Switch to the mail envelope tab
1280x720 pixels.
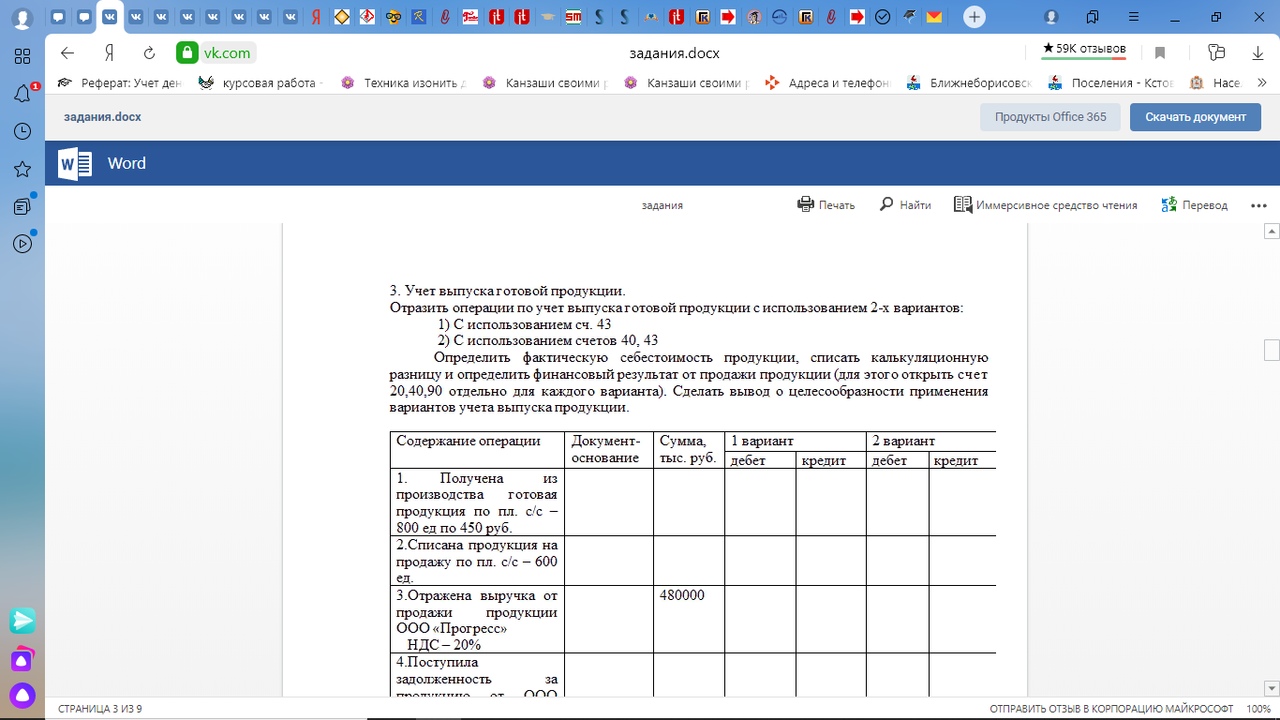(934, 17)
